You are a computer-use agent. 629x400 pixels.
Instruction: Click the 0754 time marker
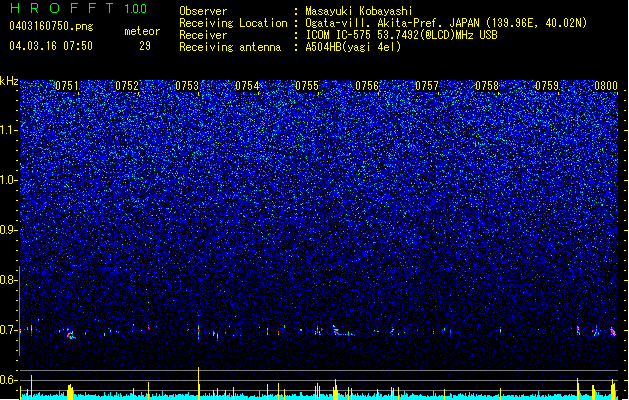pyautogui.click(x=247, y=86)
